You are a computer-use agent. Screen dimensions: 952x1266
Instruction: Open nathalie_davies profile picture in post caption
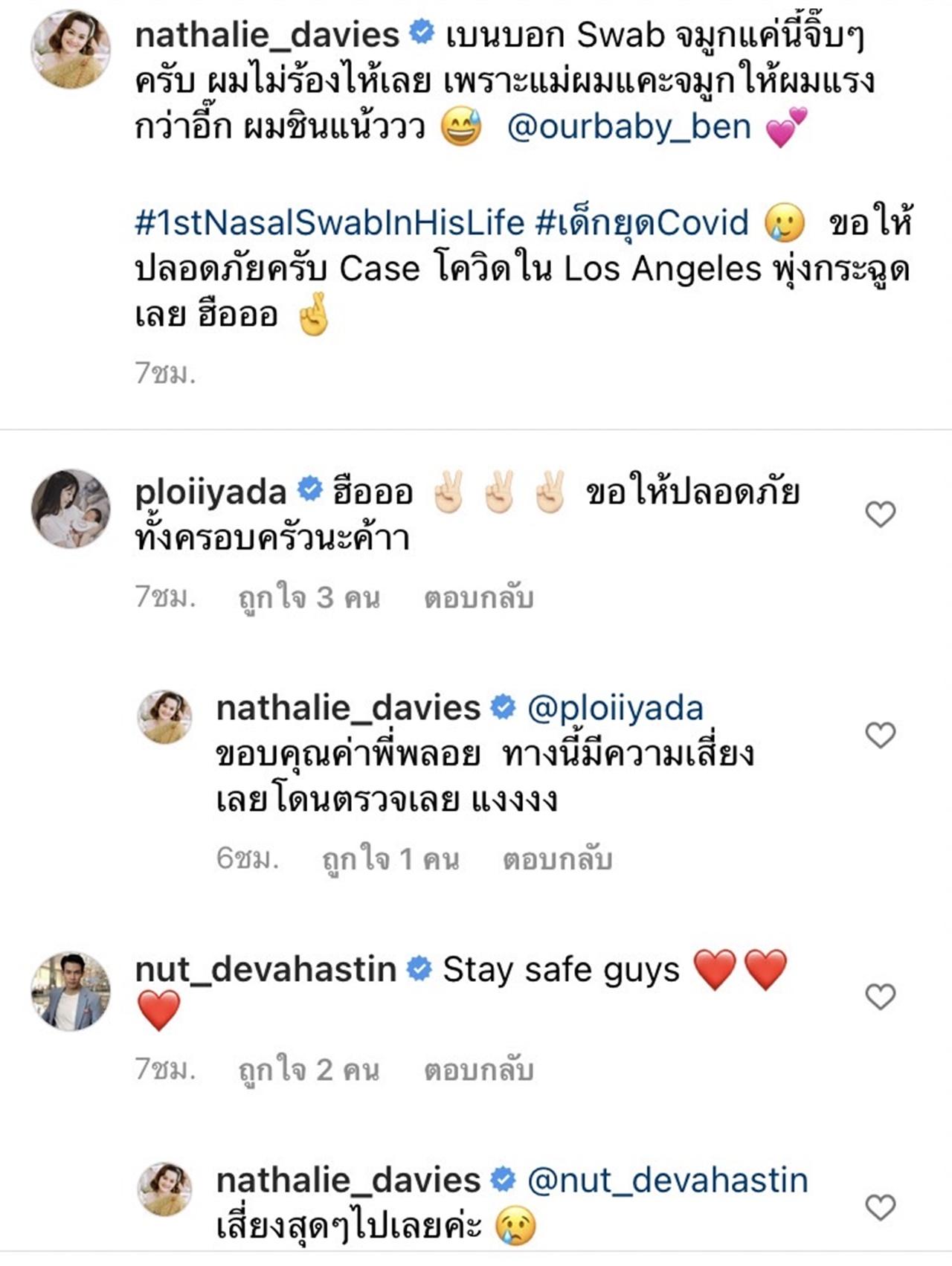71,49
